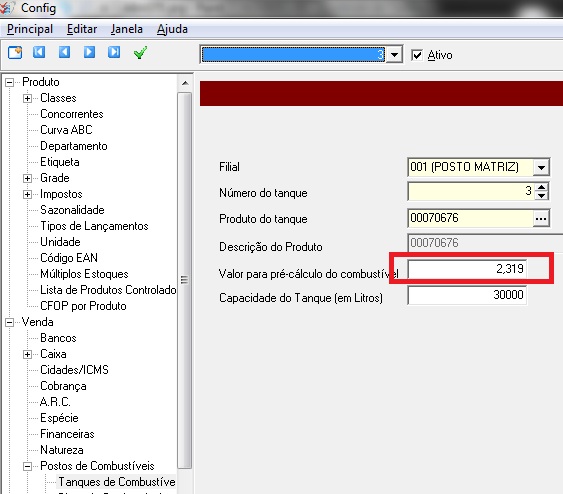563x494 pixels.
Task: Go to next record toolbar arrow
Action: 89,52
